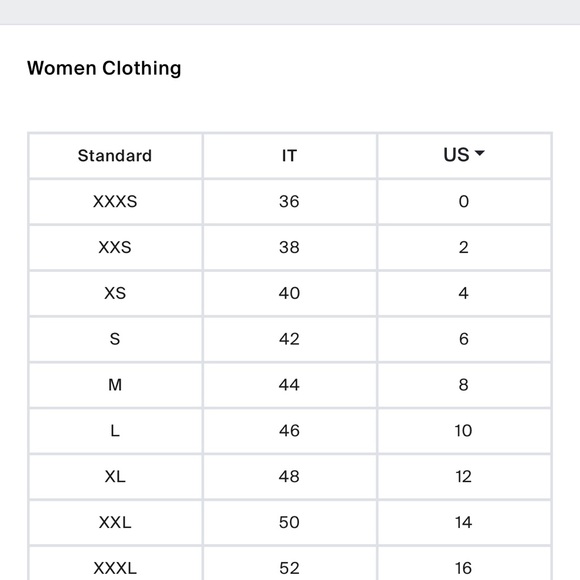Click the IT size 48 cell
Viewport: 580px width, 580px height.
click(x=289, y=477)
